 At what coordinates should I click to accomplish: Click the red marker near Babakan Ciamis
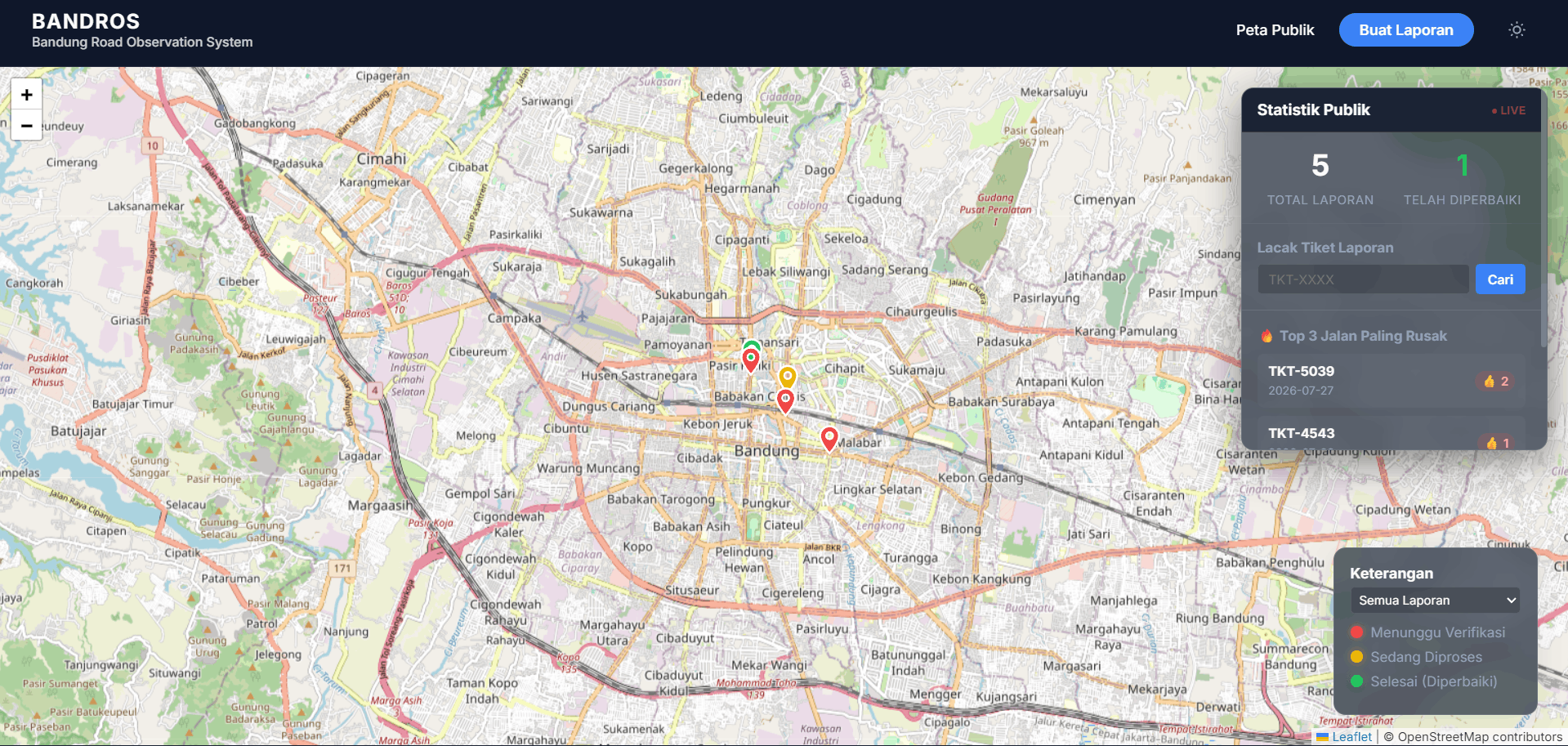(x=785, y=400)
